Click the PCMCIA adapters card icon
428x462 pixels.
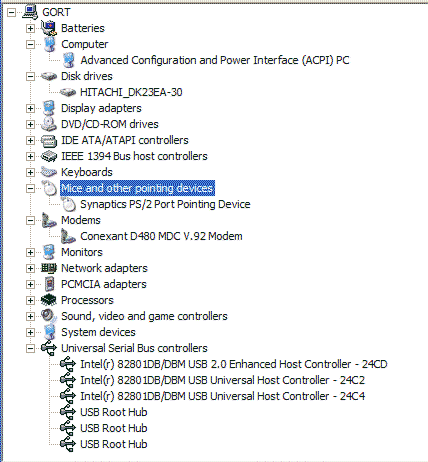(x=50, y=284)
